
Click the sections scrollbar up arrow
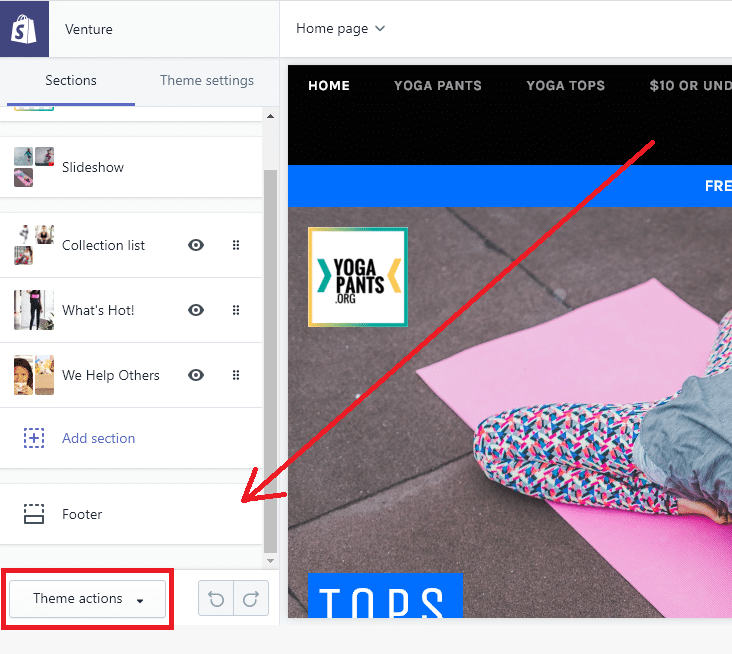270,116
